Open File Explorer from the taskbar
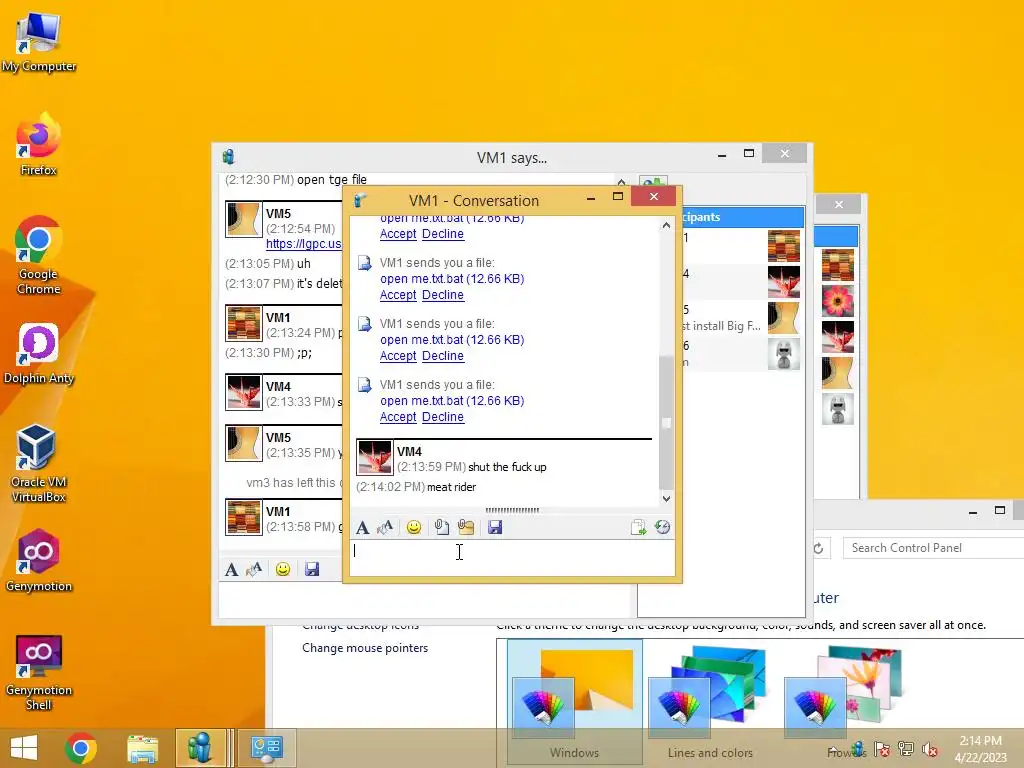This screenshot has height=768, width=1024. pos(142,748)
